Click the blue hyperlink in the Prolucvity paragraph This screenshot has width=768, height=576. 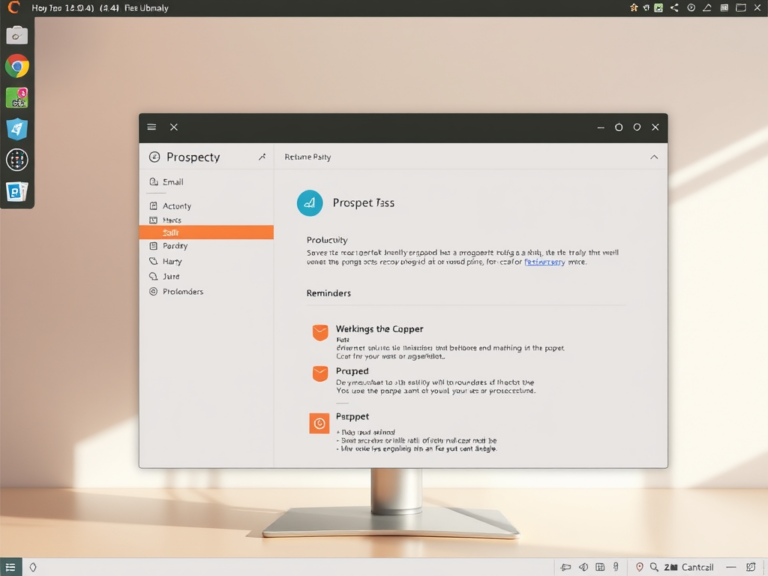544,262
